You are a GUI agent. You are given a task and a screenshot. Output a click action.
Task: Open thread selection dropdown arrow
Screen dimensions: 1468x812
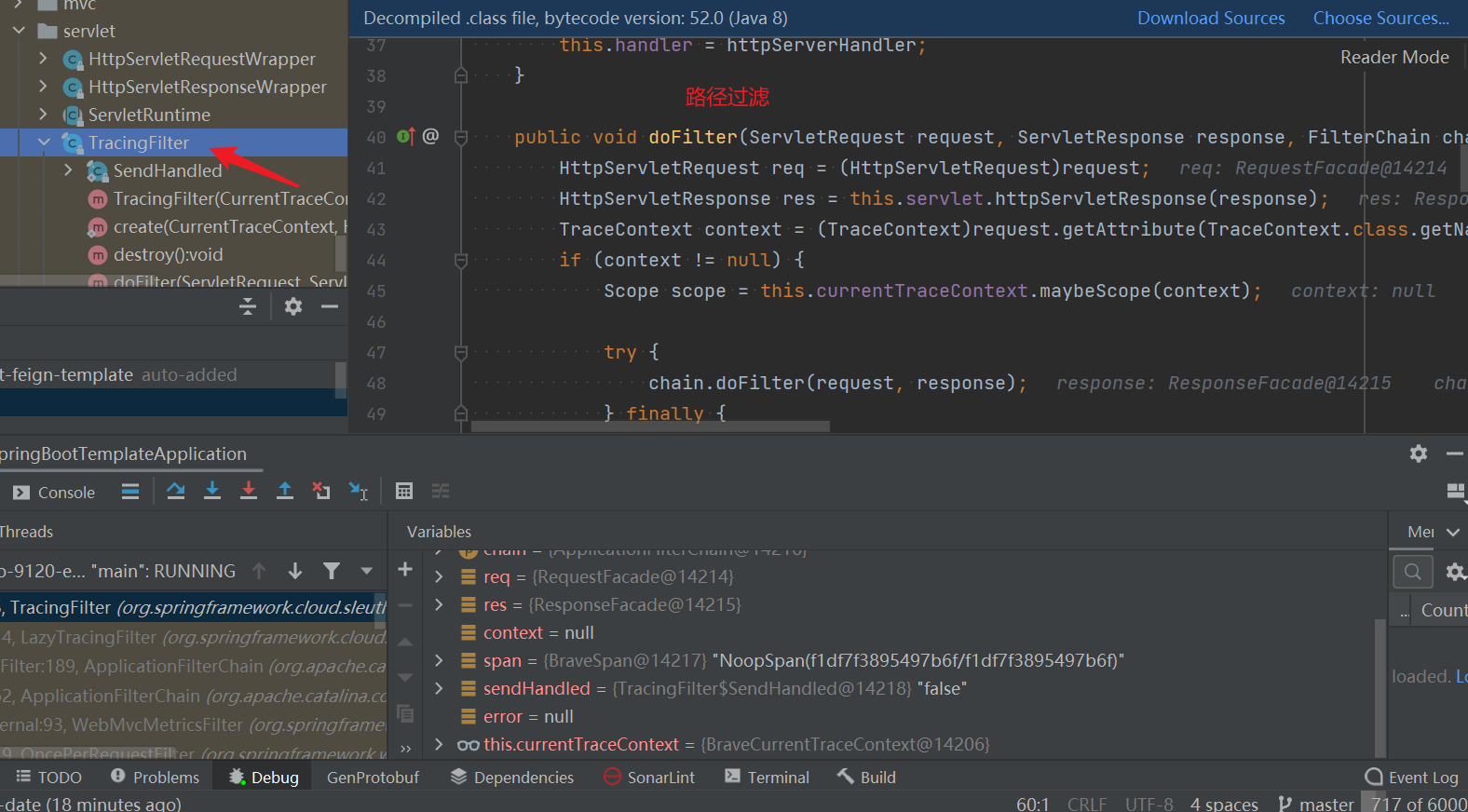coord(367,571)
